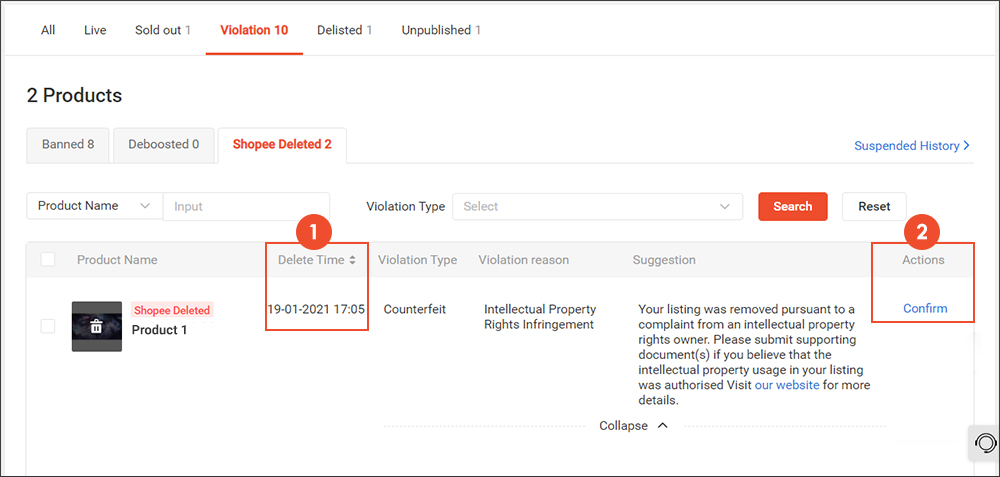
Task: Select the Banned 8 sub-tab
Action: pos(68,144)
